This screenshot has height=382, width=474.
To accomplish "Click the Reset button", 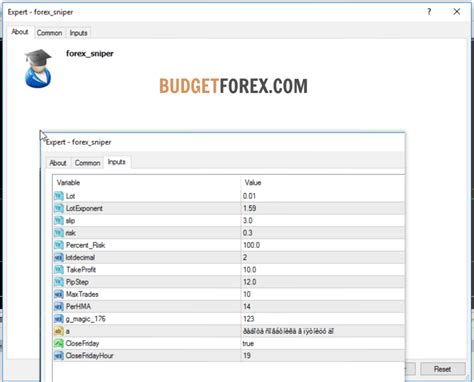I will pyautogui.click(x=442, y=369).
